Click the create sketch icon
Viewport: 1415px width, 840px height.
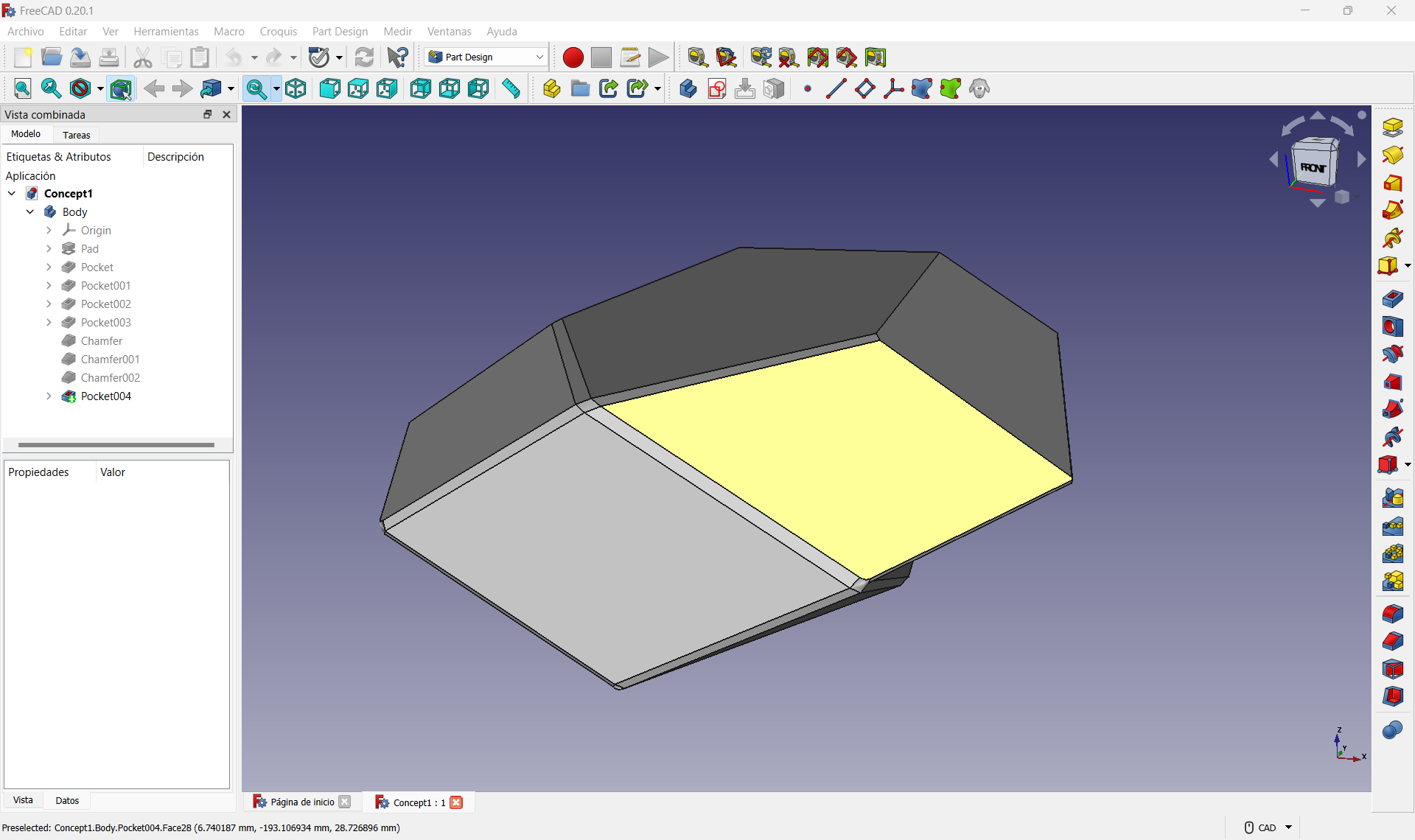pyautogui.click(x=717, y=89)
